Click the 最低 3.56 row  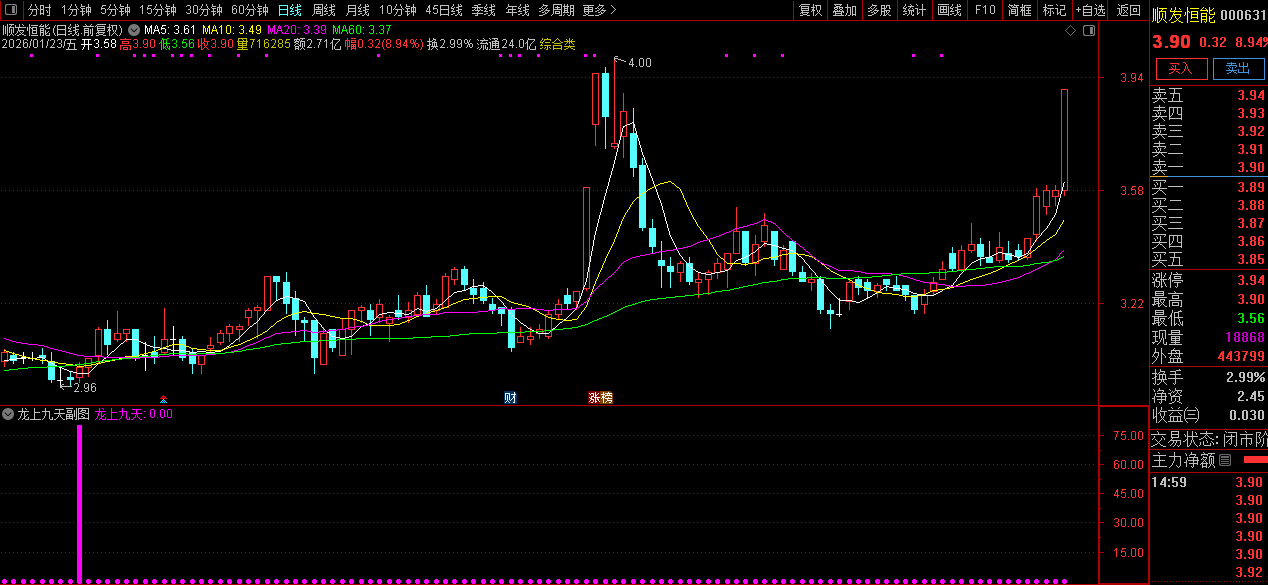(1209, 318)
